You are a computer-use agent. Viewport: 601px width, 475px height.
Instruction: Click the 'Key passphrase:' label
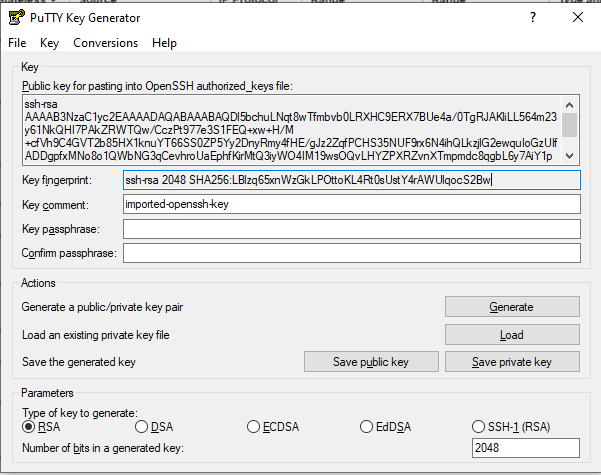coord(61,229)
